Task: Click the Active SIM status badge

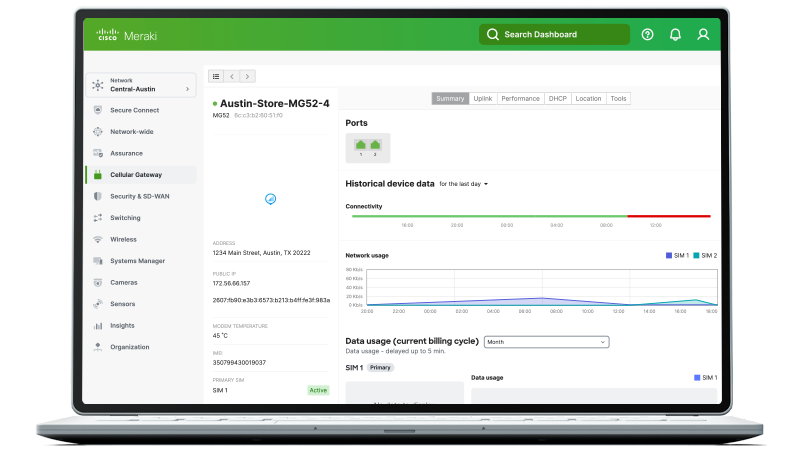Action: coord(318,390)
